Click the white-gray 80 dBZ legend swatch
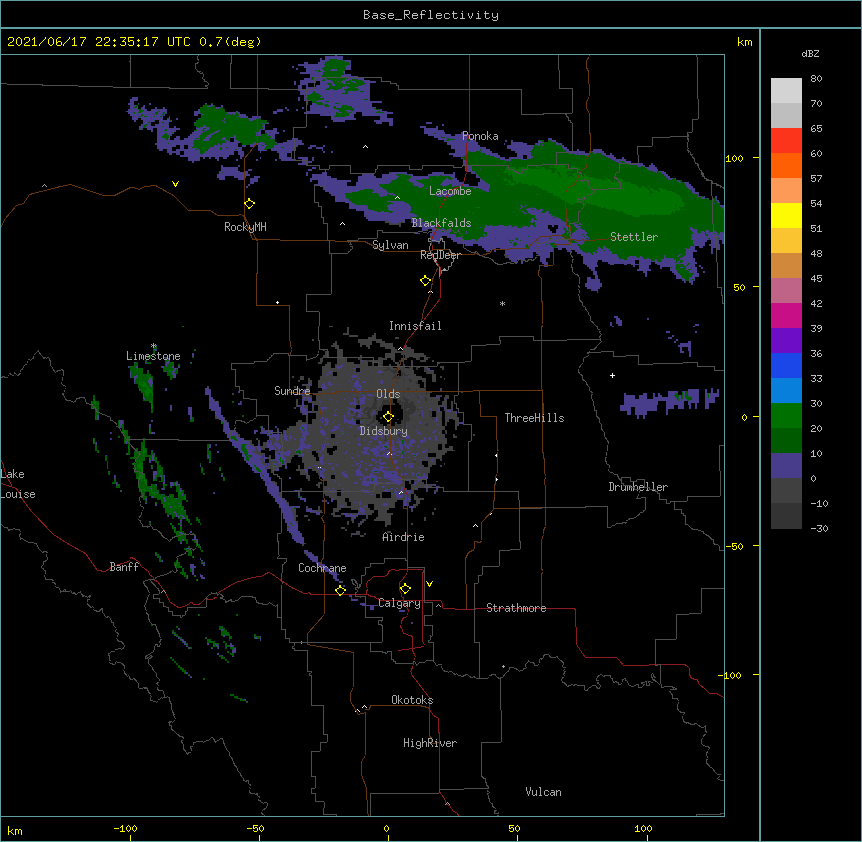 786,90
